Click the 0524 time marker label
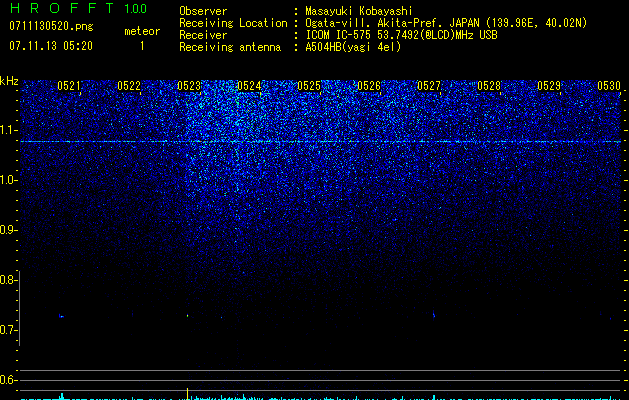This screenshot has height=400, width=629. point(249,86)
